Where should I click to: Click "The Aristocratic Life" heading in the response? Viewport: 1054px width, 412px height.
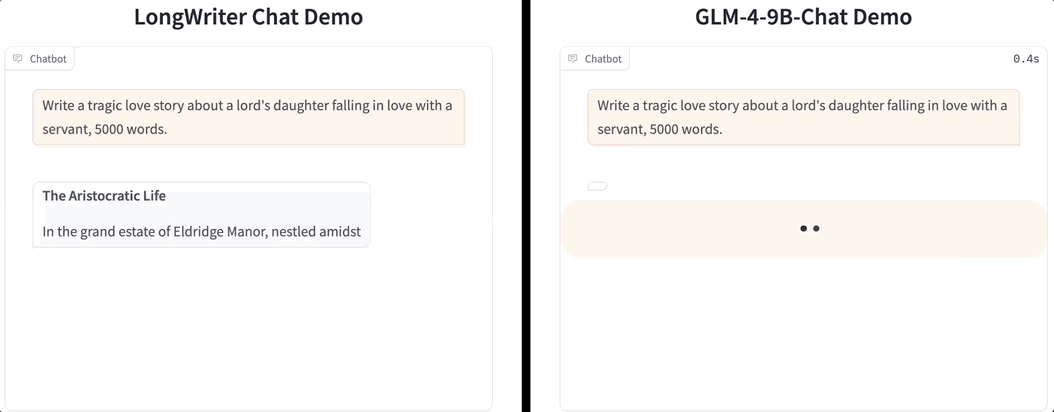coord(104,196)
